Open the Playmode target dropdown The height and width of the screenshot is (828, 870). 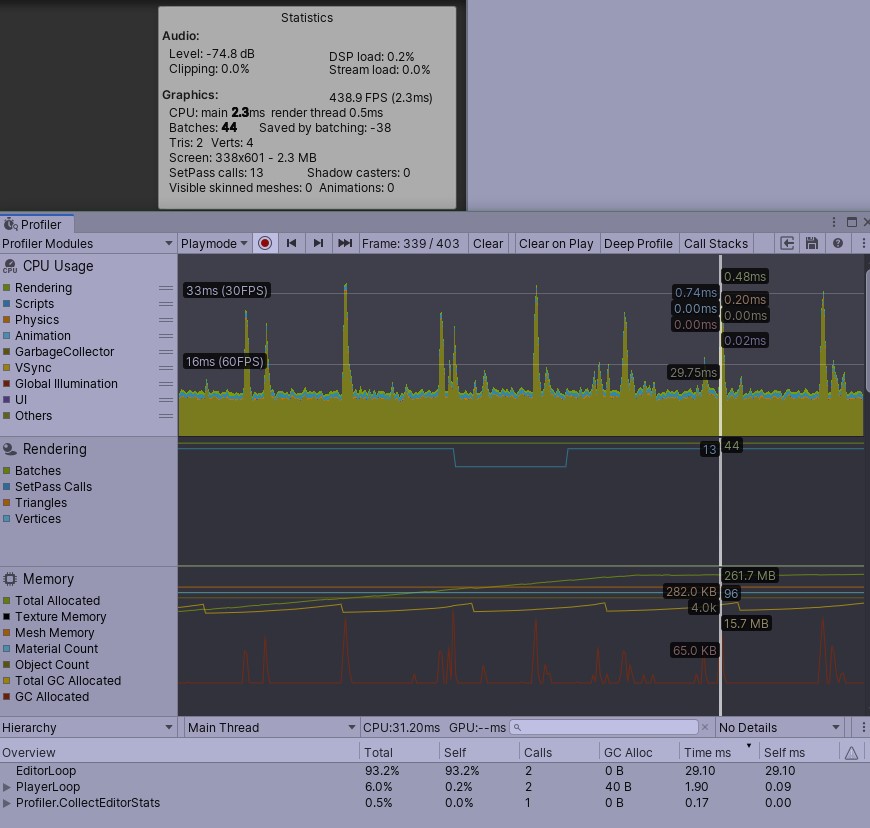pos(213,243)
